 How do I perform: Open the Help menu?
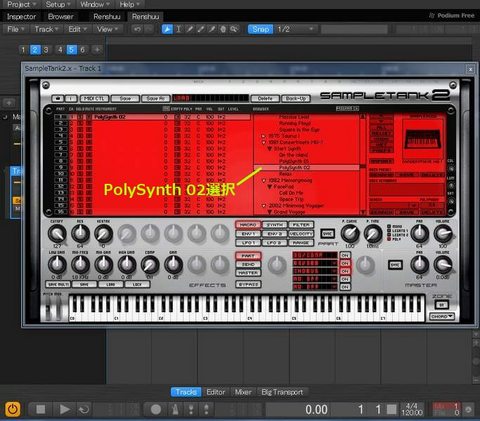coord(129,4)
